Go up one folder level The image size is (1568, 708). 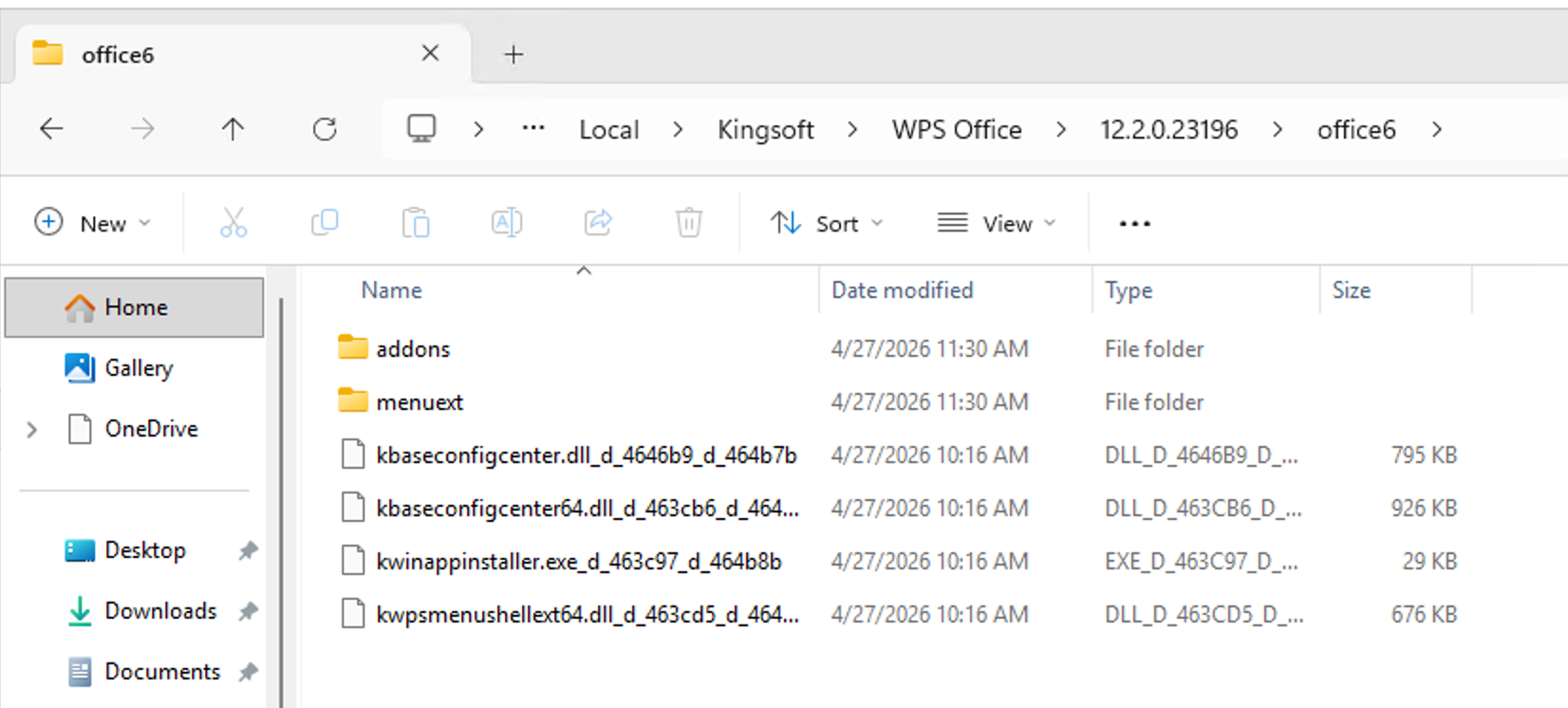coord(233,129)
